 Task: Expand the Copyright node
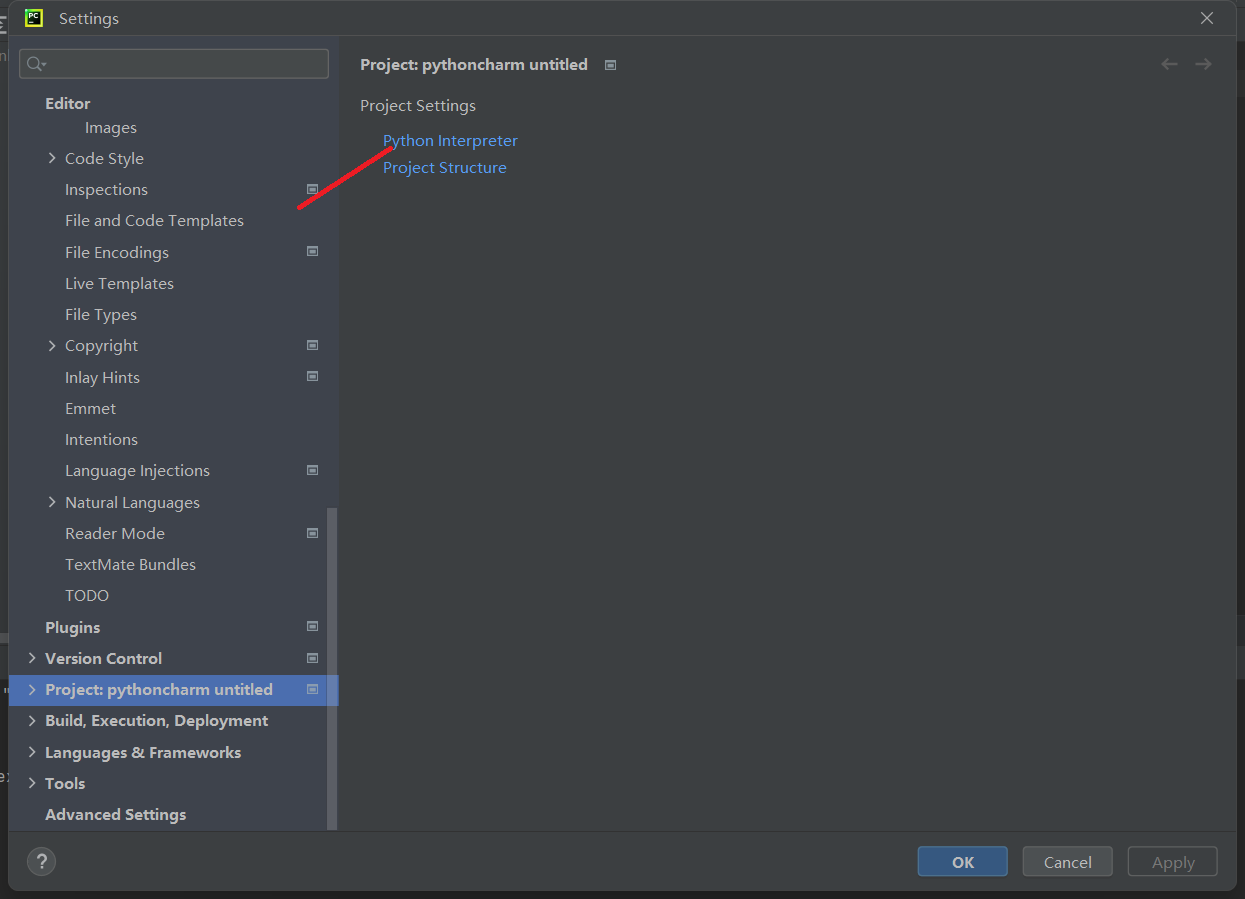pyautogui.click(x=52, y=345)
